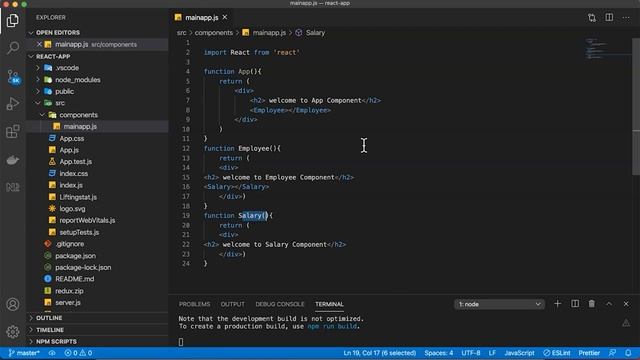Split the terminal panel
The height and width of the screenshot is (360, 640).
coord(575,304)
